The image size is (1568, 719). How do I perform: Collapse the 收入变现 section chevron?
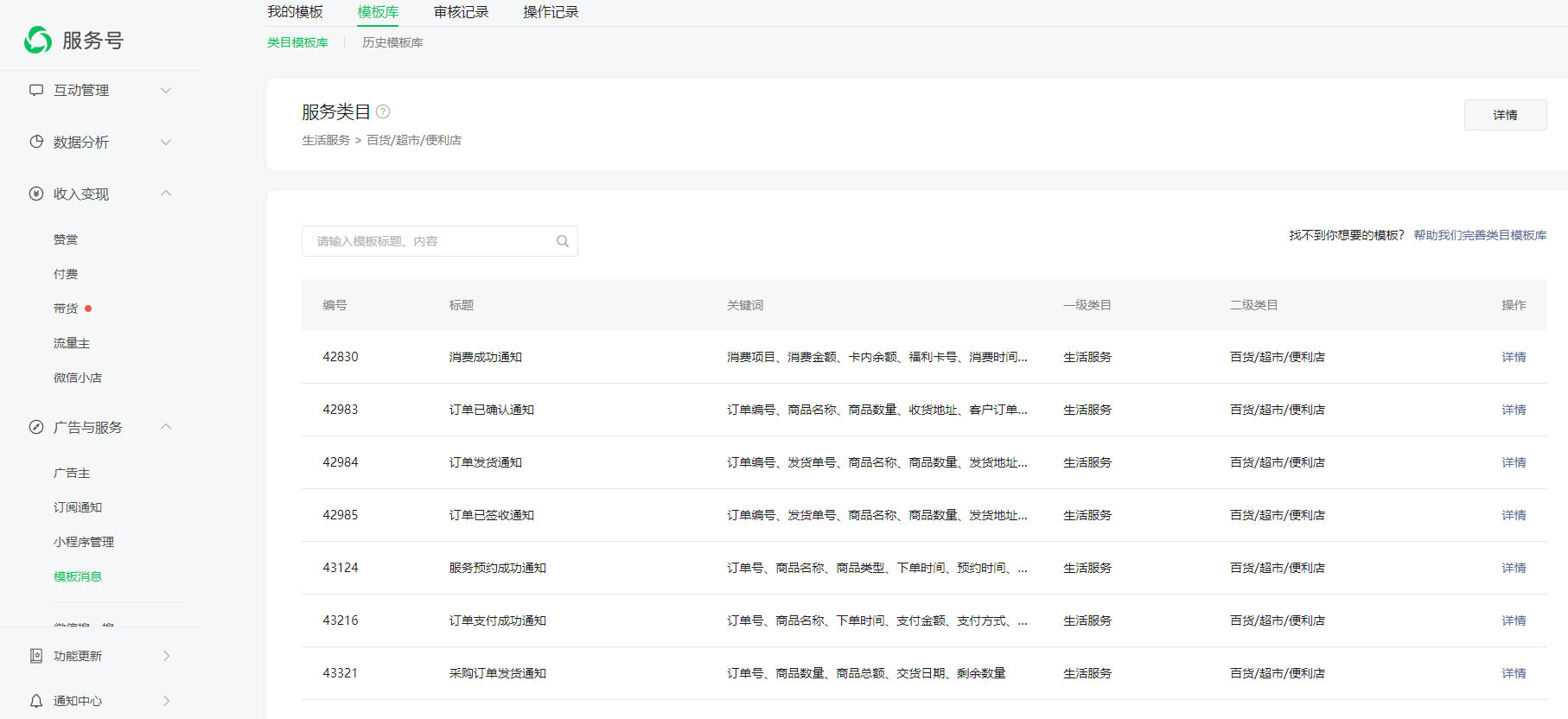166,193
